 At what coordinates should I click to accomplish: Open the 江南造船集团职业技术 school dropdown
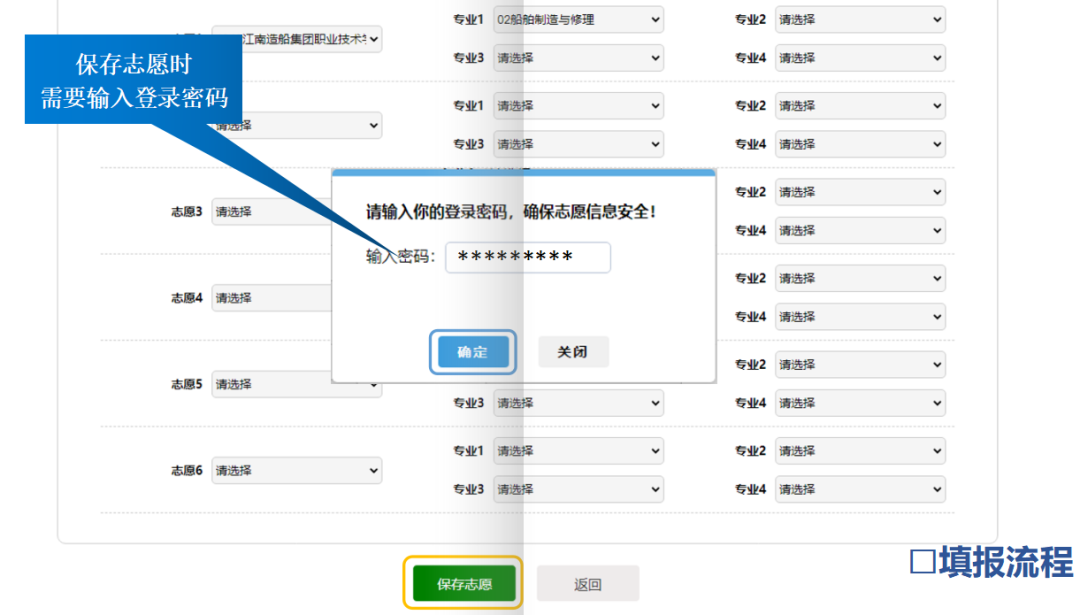[x=297, y=39]
